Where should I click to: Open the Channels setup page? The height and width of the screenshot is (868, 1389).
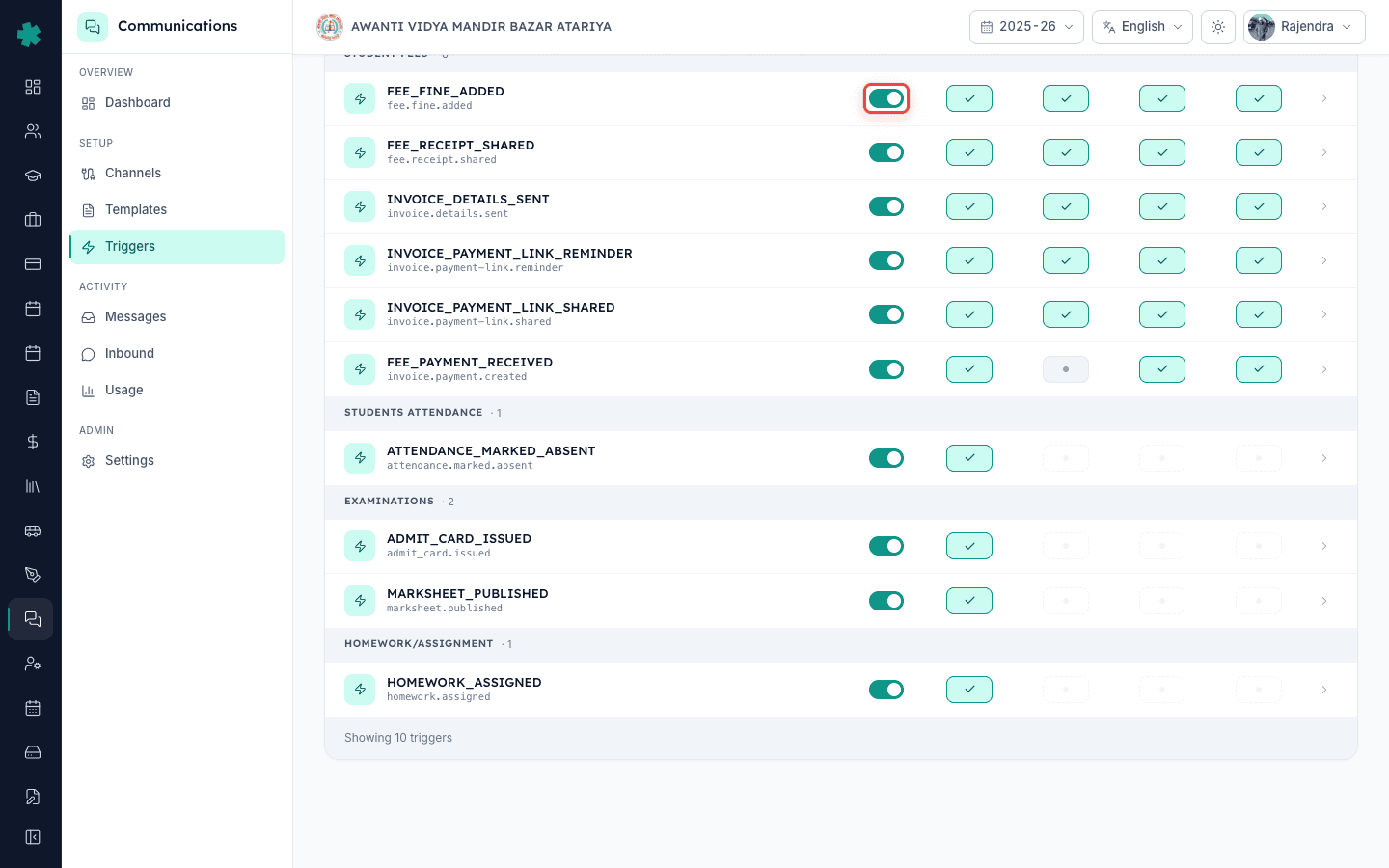[x=177, y=174]
